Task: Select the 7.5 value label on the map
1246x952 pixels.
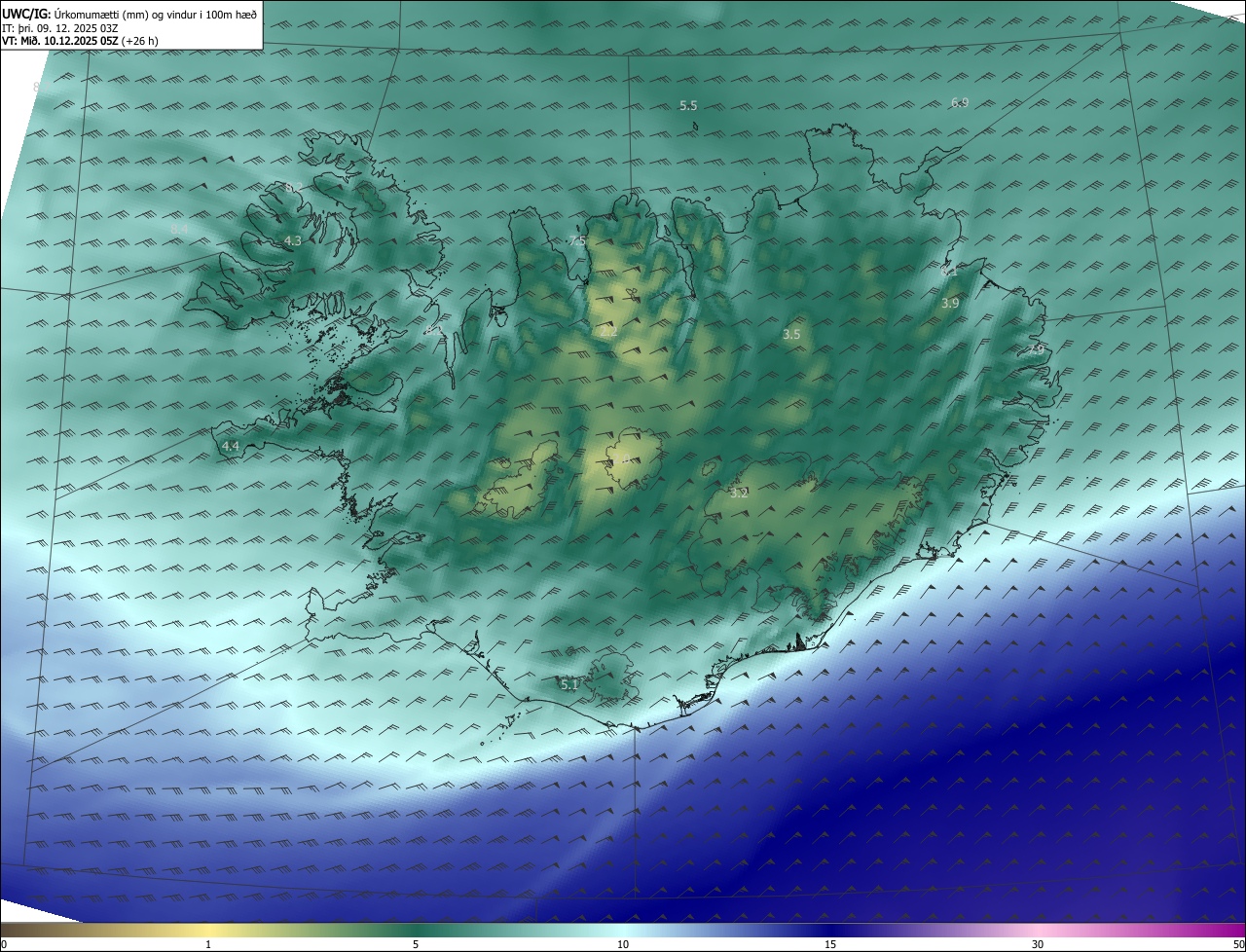Action: [x=577, y=241]
